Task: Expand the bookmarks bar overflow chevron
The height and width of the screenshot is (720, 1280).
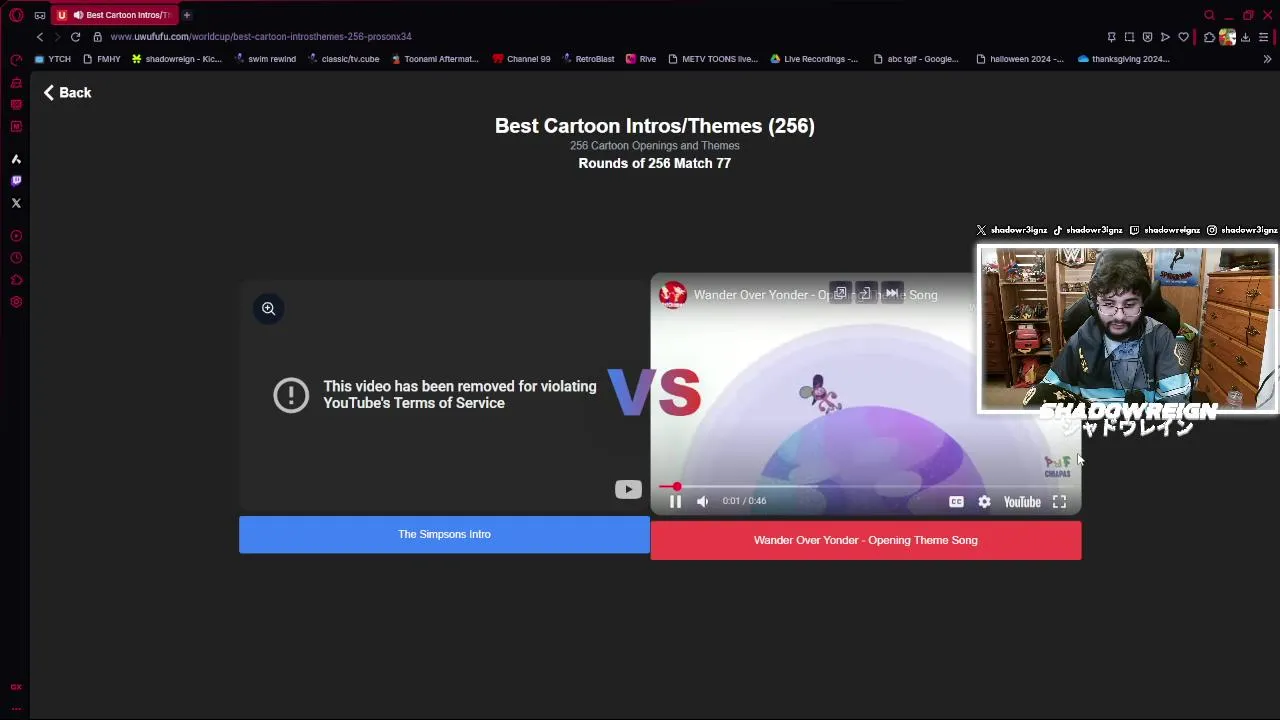Action: (x=1267, y=59)
